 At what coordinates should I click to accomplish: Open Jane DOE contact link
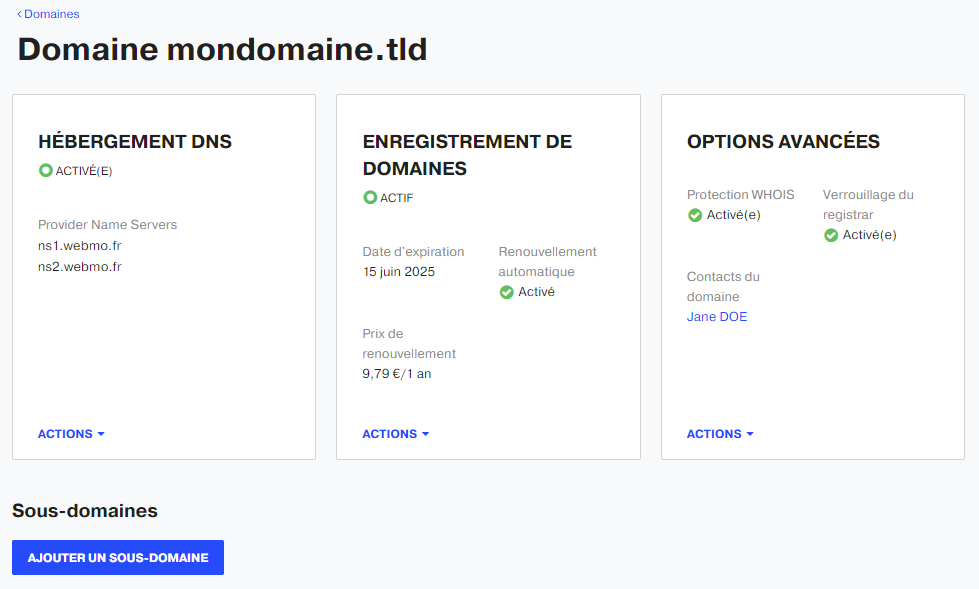[717, 317]
